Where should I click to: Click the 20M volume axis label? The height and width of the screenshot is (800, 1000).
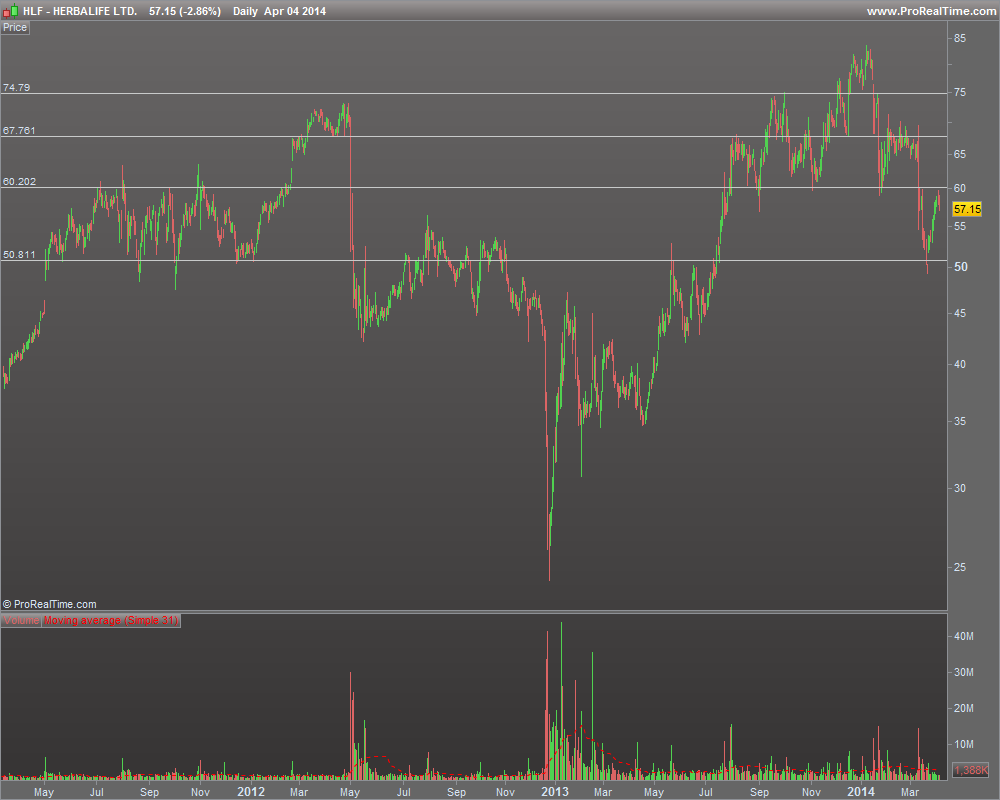(964, 708)
